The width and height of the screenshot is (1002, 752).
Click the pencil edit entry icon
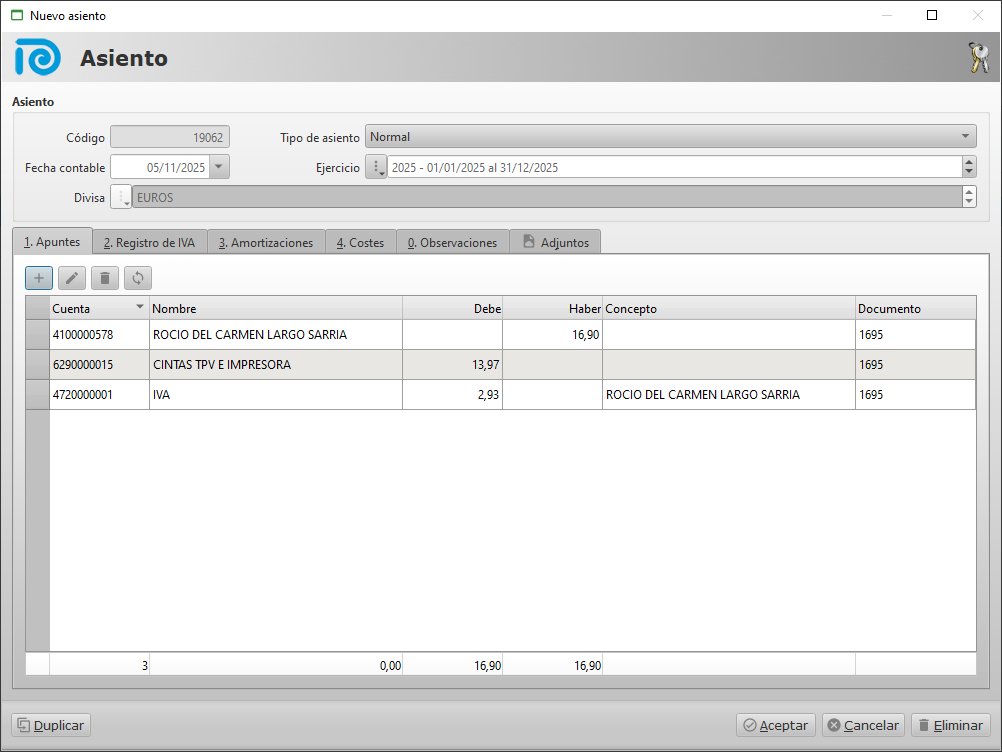click(x=72, y=278)
